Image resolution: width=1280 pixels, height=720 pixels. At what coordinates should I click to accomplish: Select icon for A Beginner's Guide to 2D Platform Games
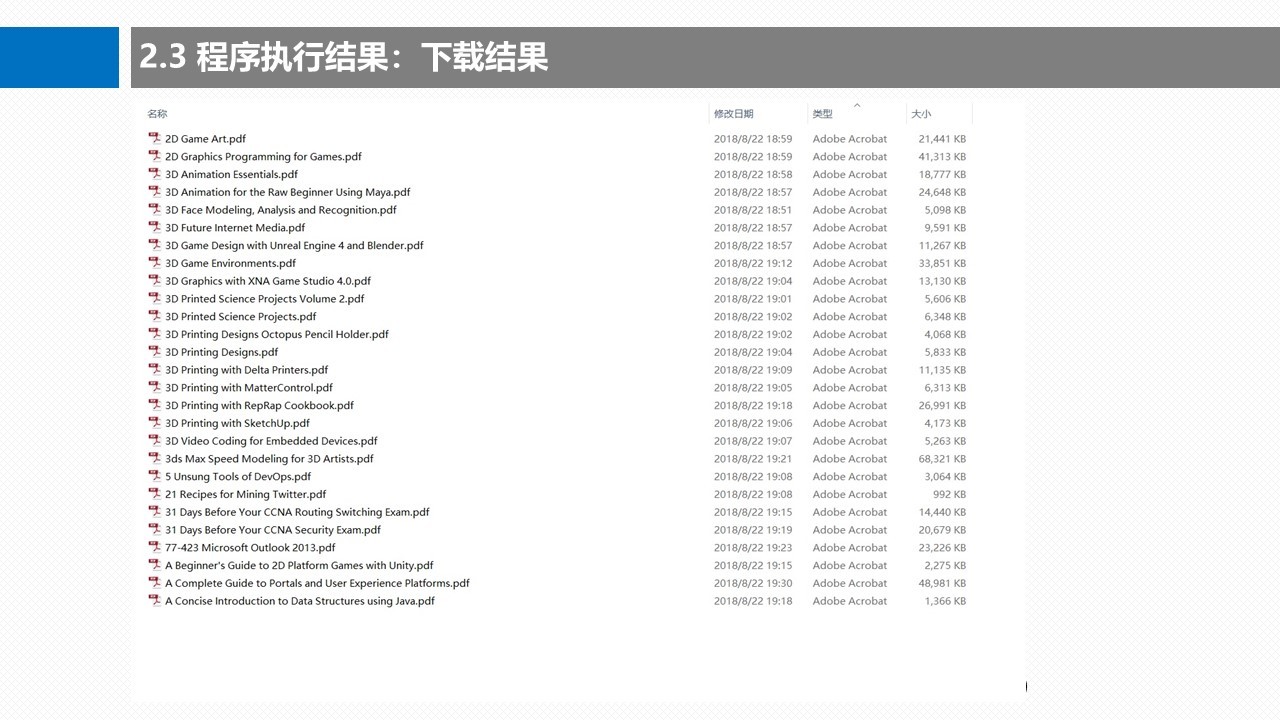point(155,565)
